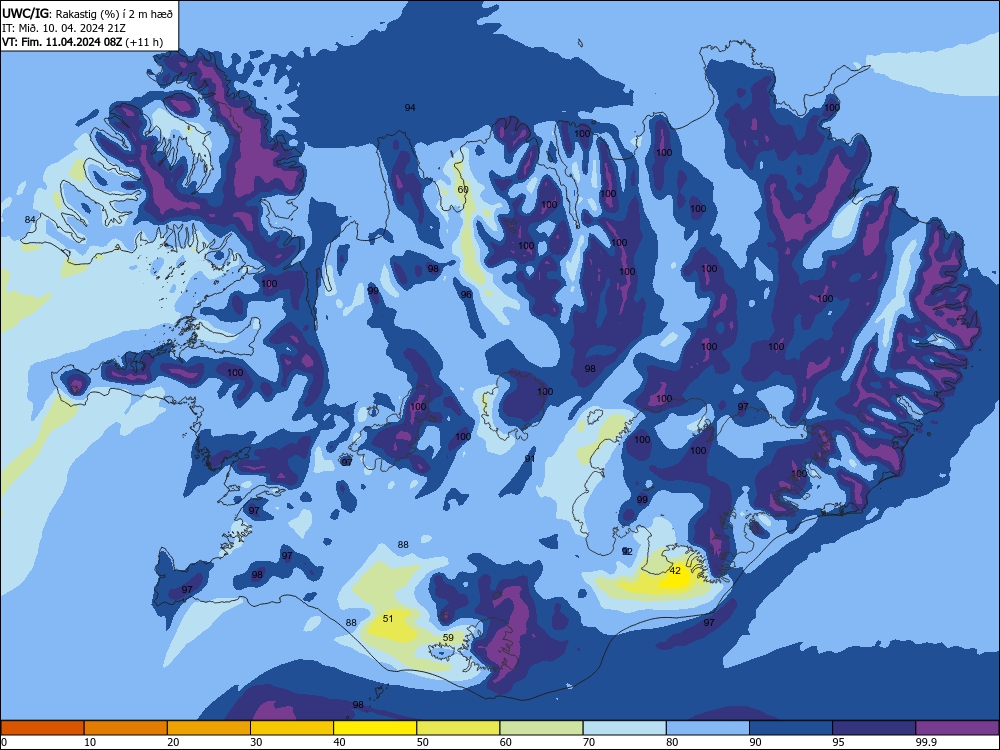Viewport: 1000px width, 750px height.
Task: Select the map humidity value 96
Action: [x=466, y=295]
